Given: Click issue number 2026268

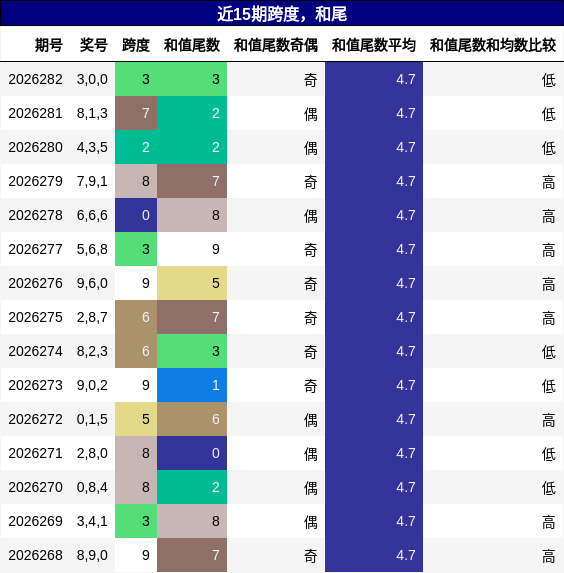Looking at the screenshot, I should (35, 555).
